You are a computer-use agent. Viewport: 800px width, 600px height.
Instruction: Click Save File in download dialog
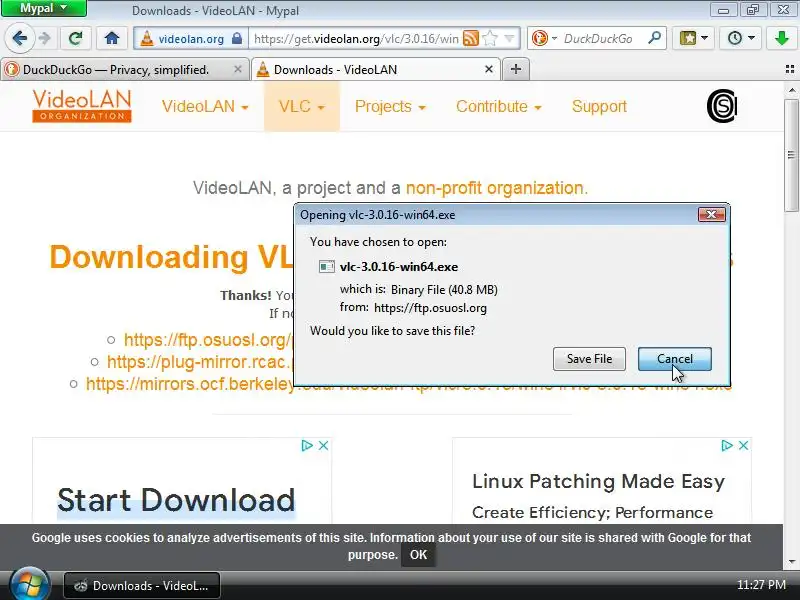(x=589, y=359)
